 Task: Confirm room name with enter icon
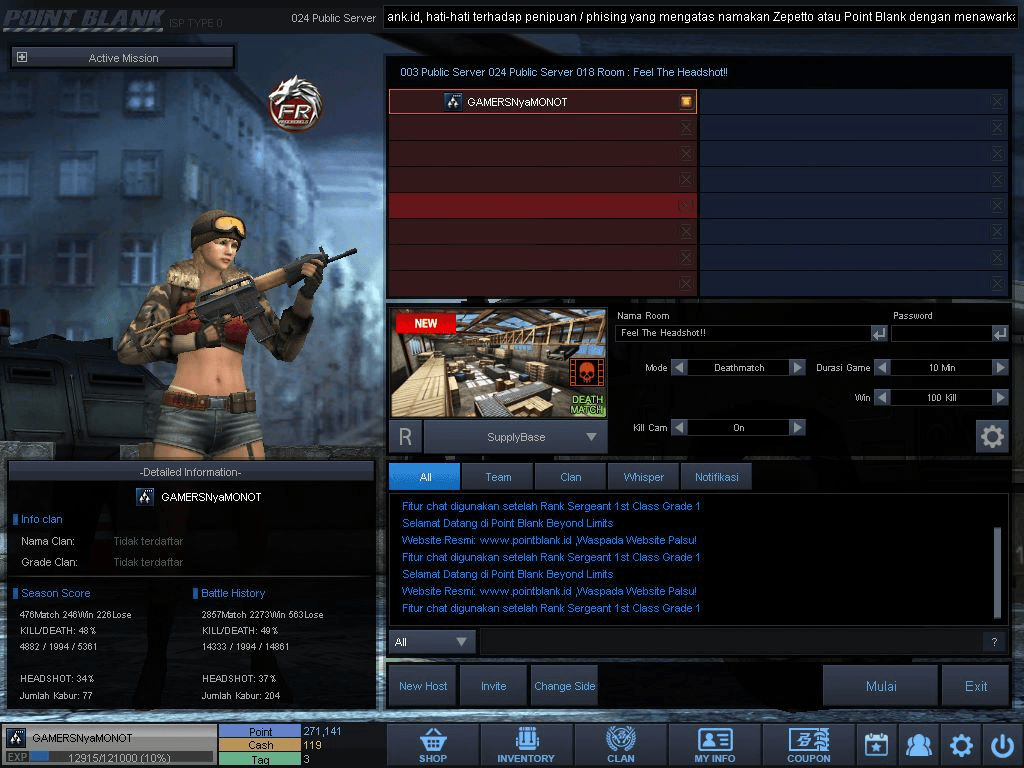tap(879, 334)
